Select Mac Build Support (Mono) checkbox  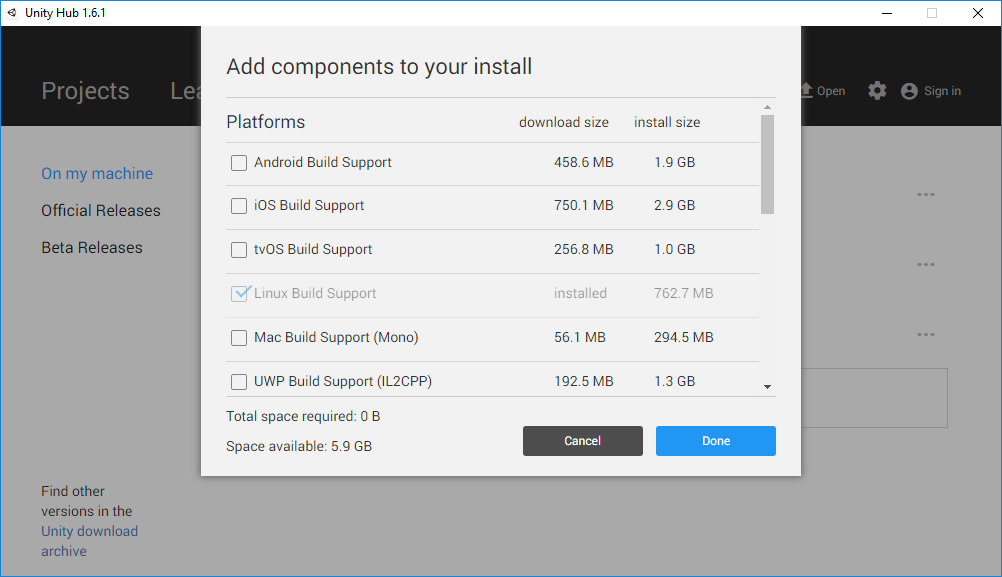point(238,337)
